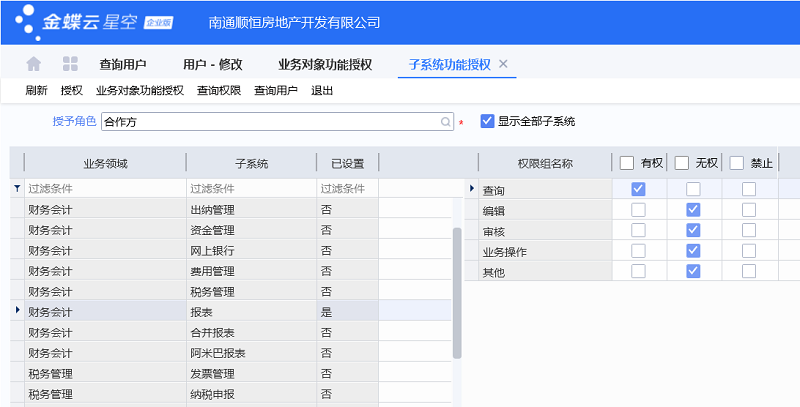Toggle 显示全部子系统 checkbox

488,121
